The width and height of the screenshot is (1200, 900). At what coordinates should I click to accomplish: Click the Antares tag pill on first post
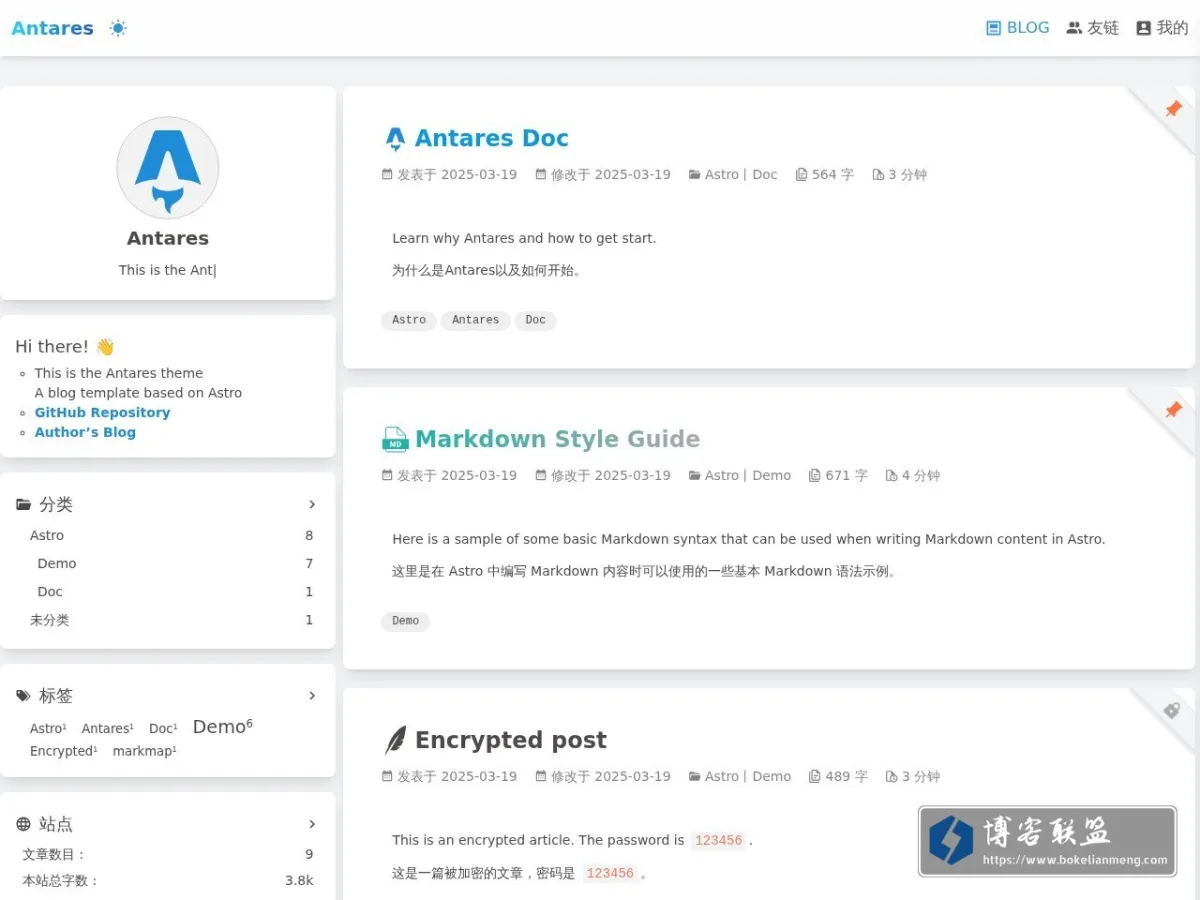pyautogui.click(x=475, y=320)
